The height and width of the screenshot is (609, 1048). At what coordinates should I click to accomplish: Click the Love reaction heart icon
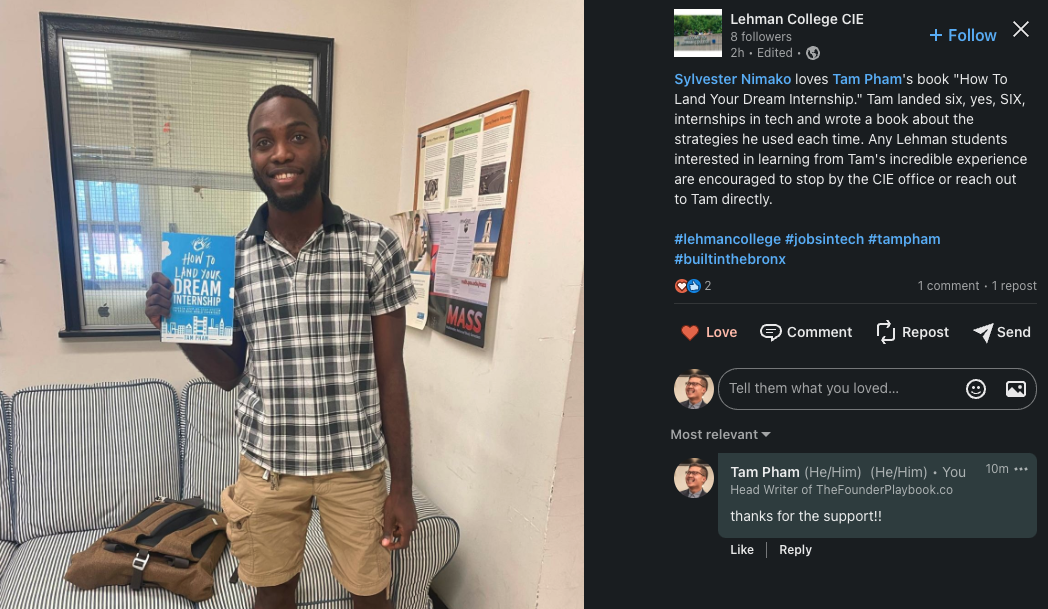(x=690, y=332)
